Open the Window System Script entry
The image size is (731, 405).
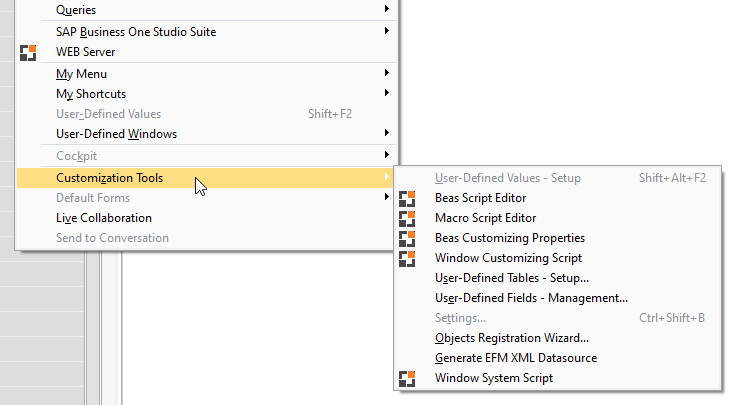click(494, 378)
